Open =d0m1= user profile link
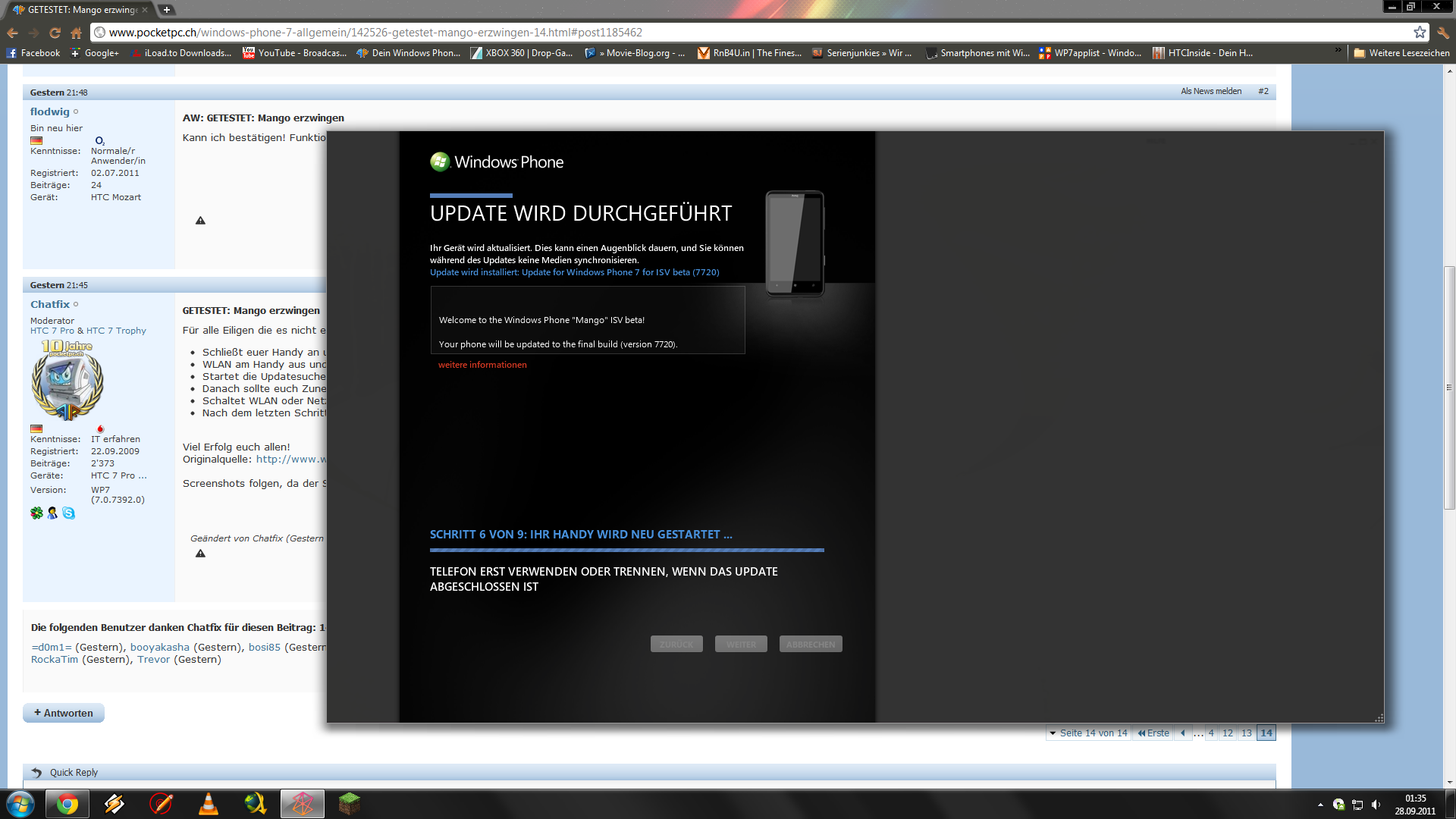 point(52,647)
